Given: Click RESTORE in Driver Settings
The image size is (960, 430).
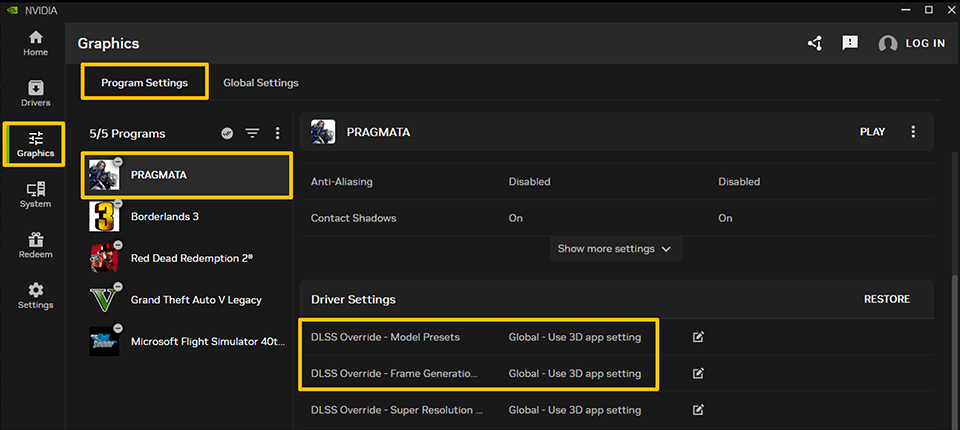Looking at the screenshot, I should tap(887, 300).
